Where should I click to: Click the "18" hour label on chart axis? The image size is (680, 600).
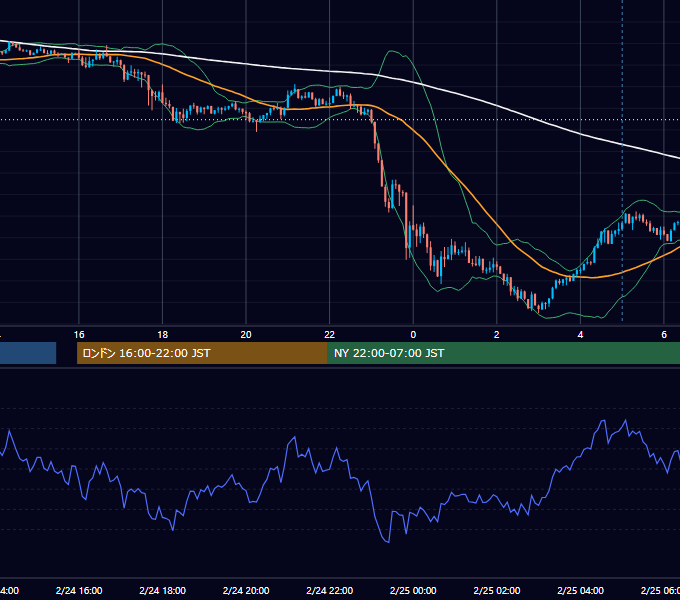click(x=163, y=335)
